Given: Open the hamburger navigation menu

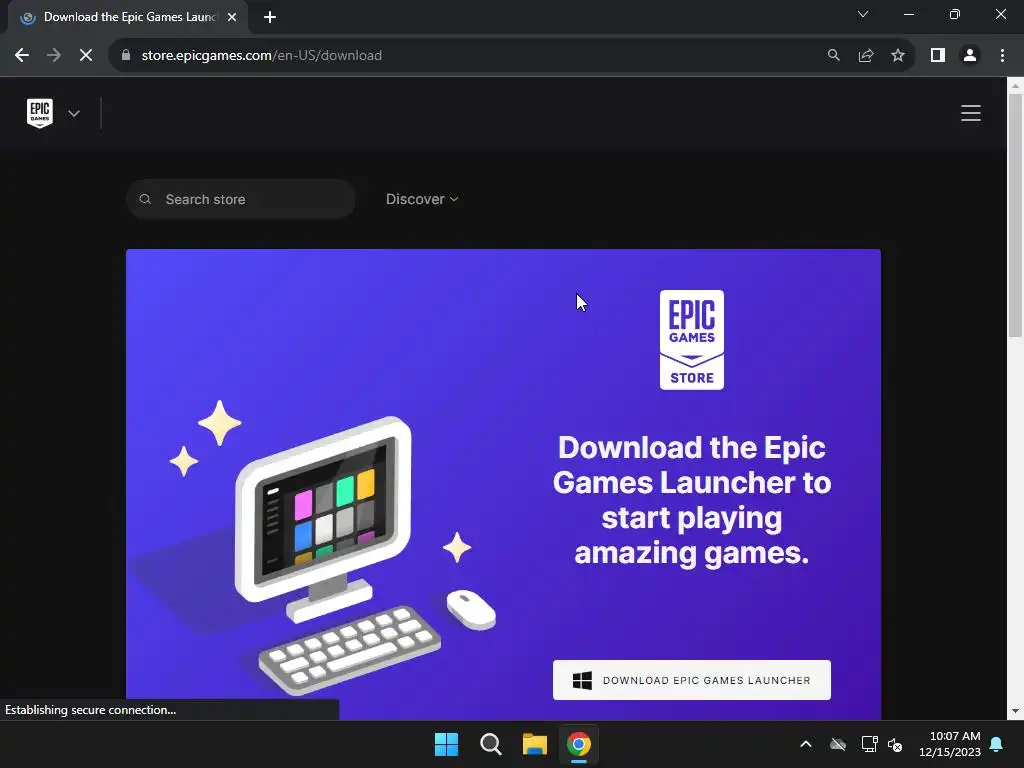Looking at the screenshot, I should point(971,113).
